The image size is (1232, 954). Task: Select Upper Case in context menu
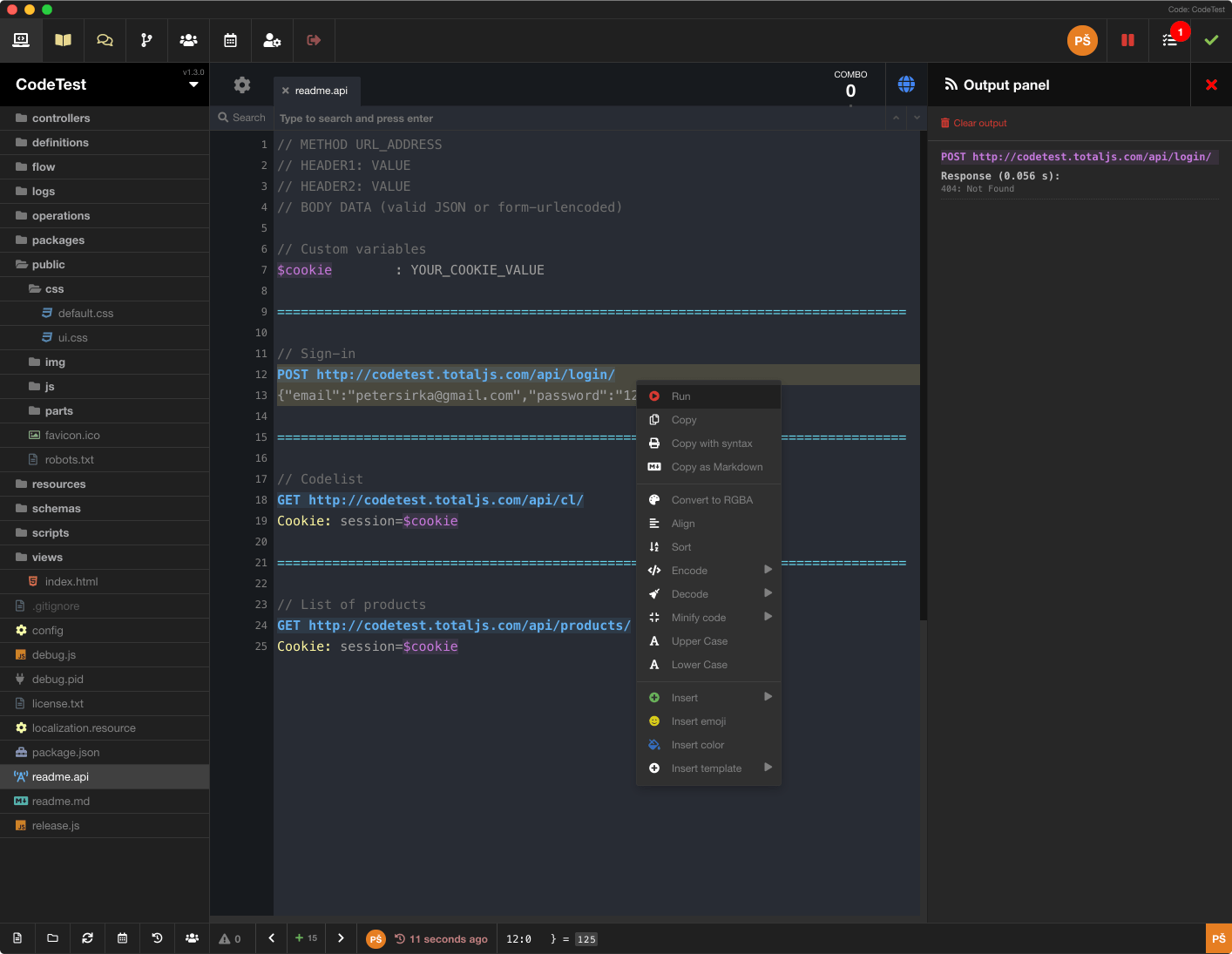point(708,640)
